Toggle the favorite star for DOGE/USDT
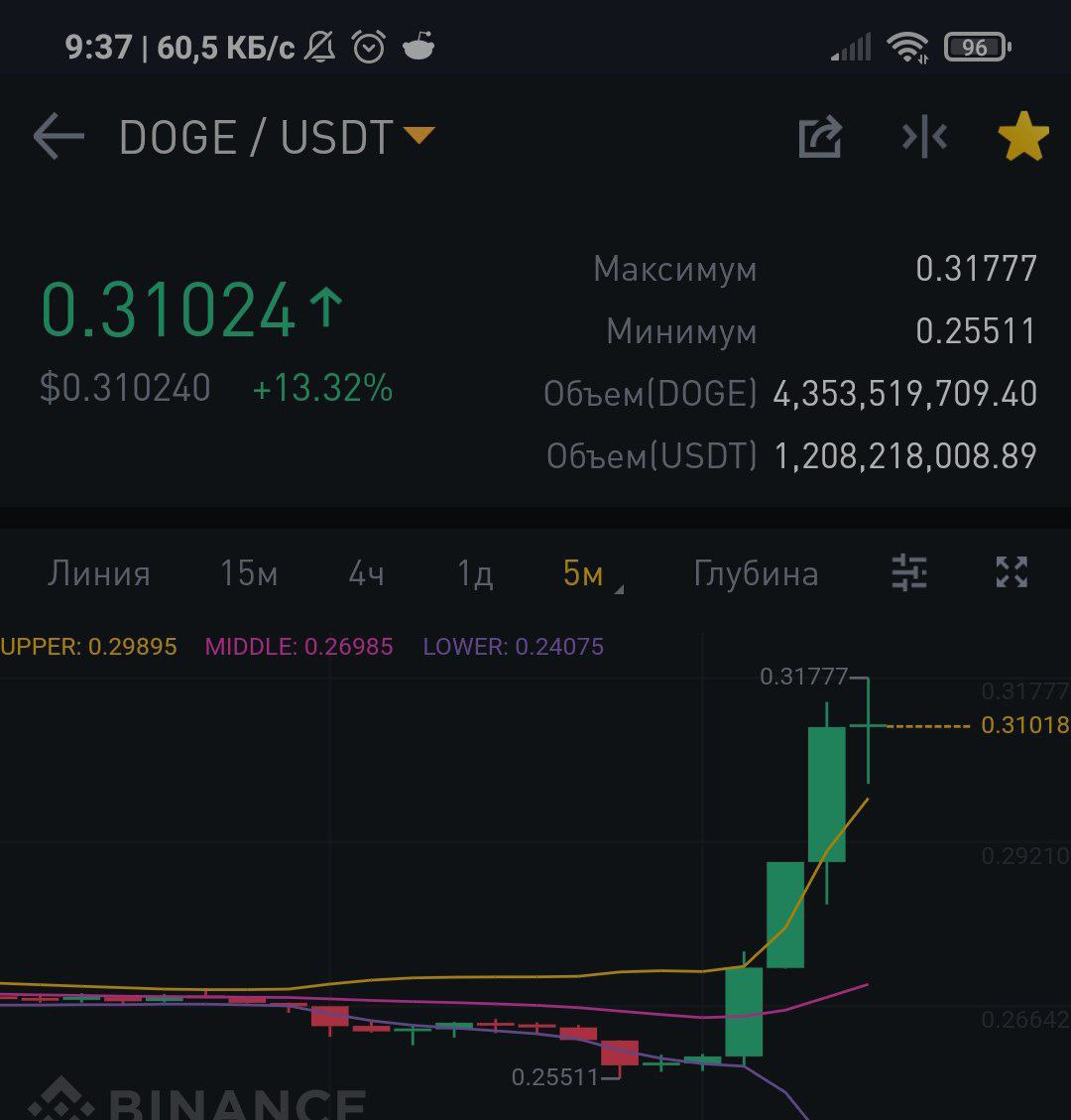The height and width of the screenshot is (1120, 1071). pos(1023,136)
